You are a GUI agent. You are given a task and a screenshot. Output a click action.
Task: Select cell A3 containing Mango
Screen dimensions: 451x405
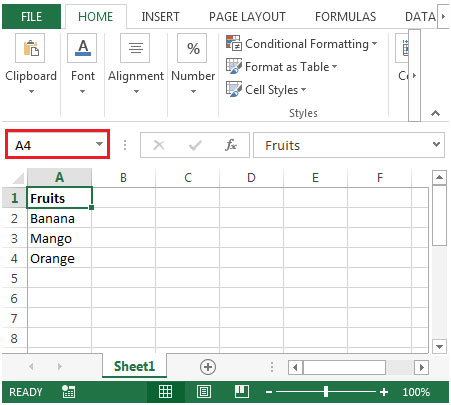(x=59, y=238)
